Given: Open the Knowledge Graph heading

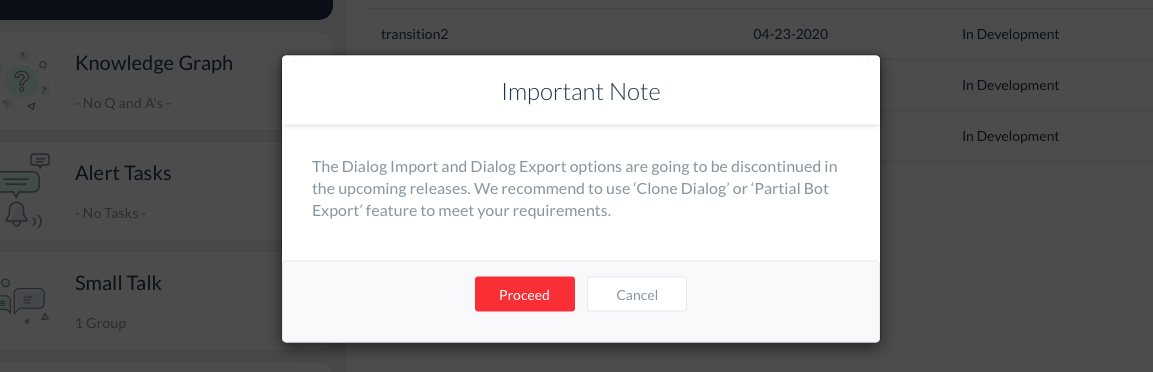Looking at the screenshot, I should coord(154,63).
